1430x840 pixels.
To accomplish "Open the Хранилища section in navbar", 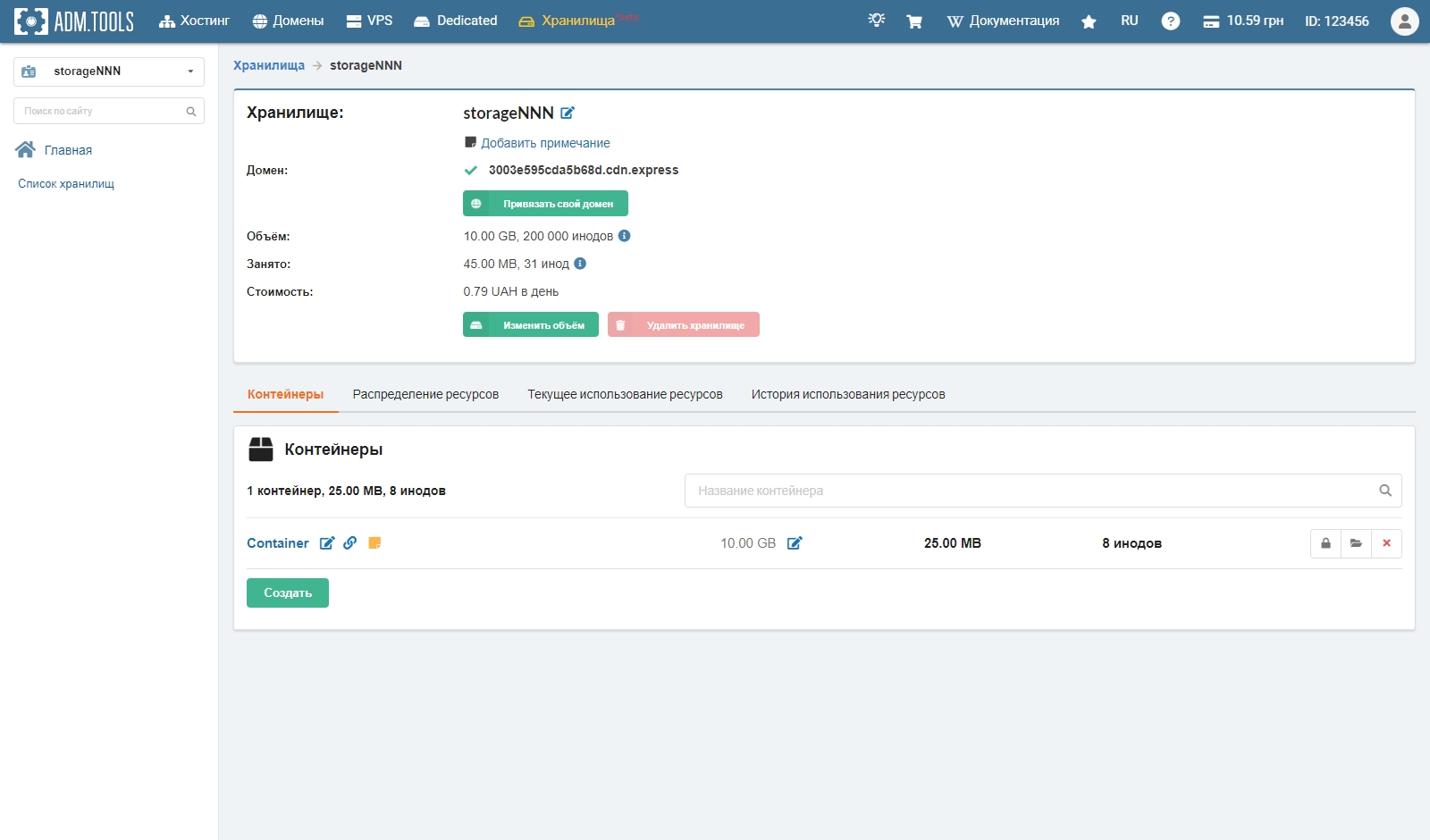I will point(577,21).
